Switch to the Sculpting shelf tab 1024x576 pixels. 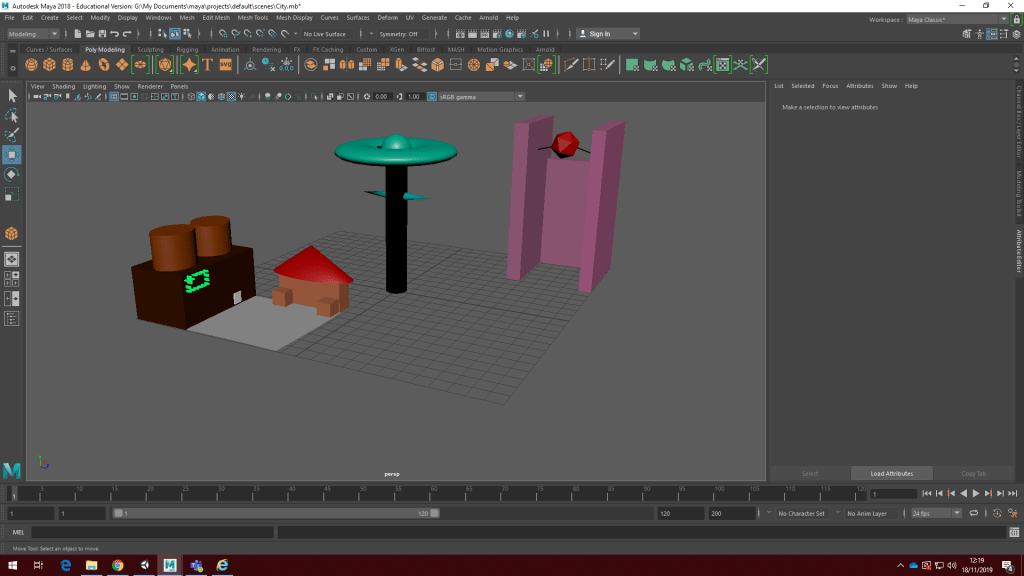pyautogui.click(x=150, y=49)
